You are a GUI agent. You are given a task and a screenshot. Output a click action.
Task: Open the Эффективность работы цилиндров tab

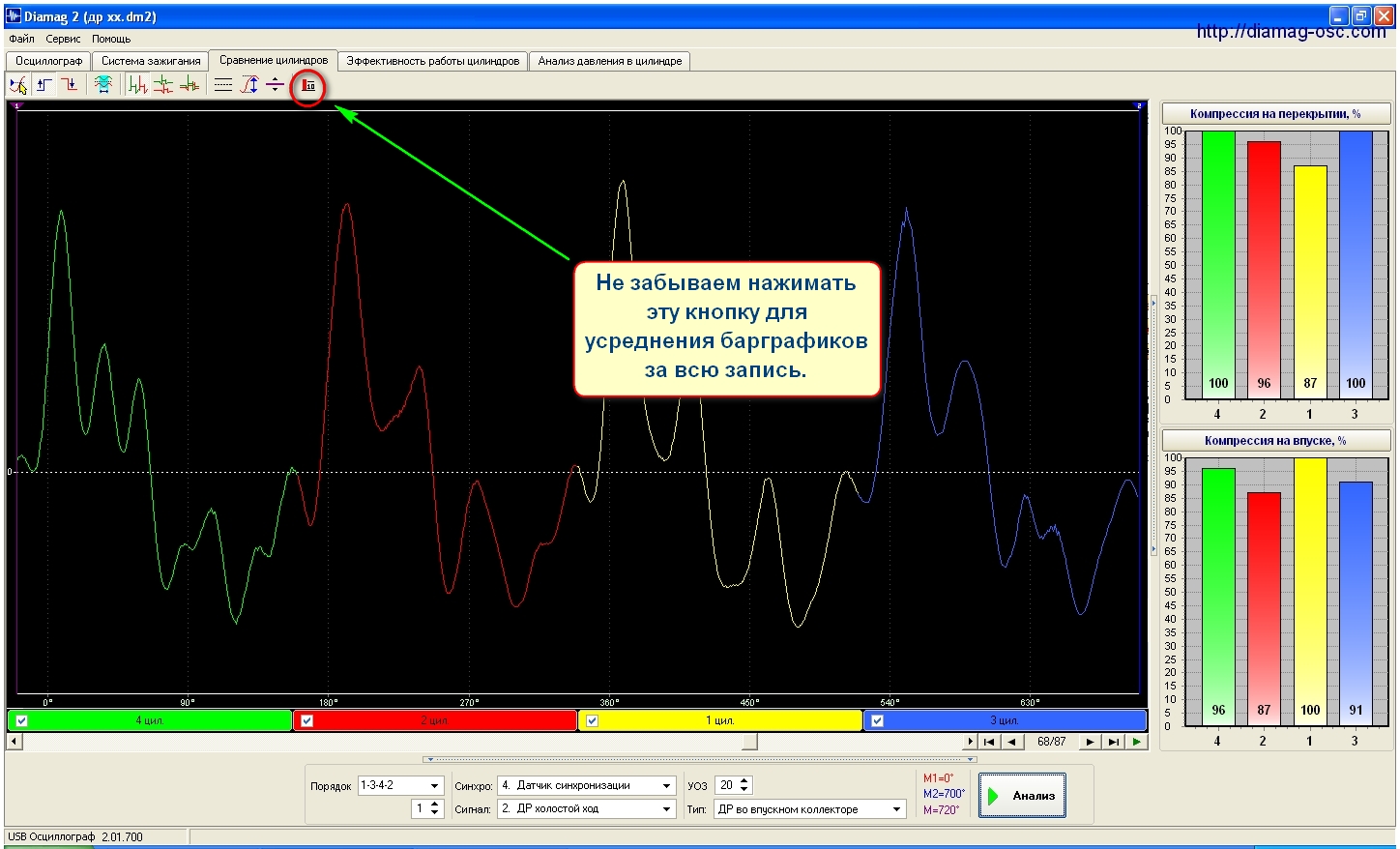pyautogui.click(x=433, y=61)
